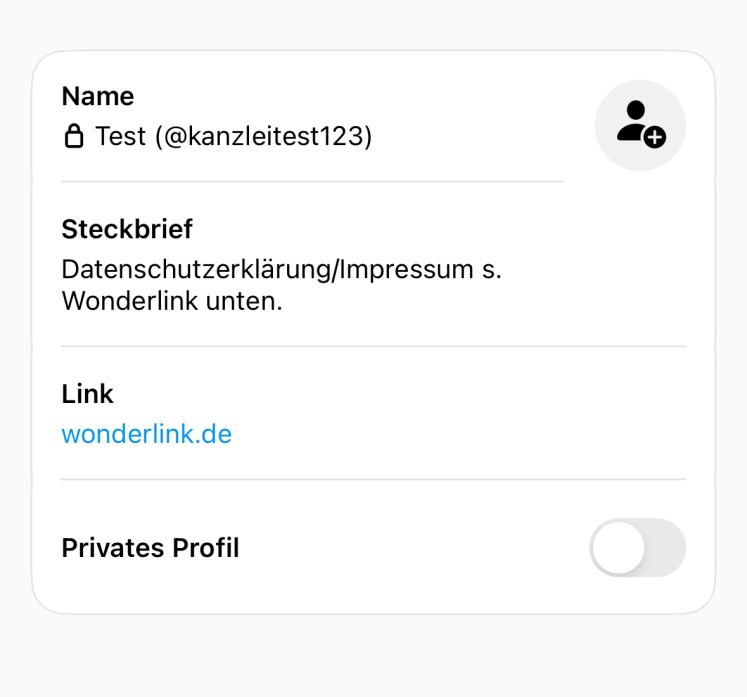
Task: Click the Link heading
Action: tap(88, 394)
